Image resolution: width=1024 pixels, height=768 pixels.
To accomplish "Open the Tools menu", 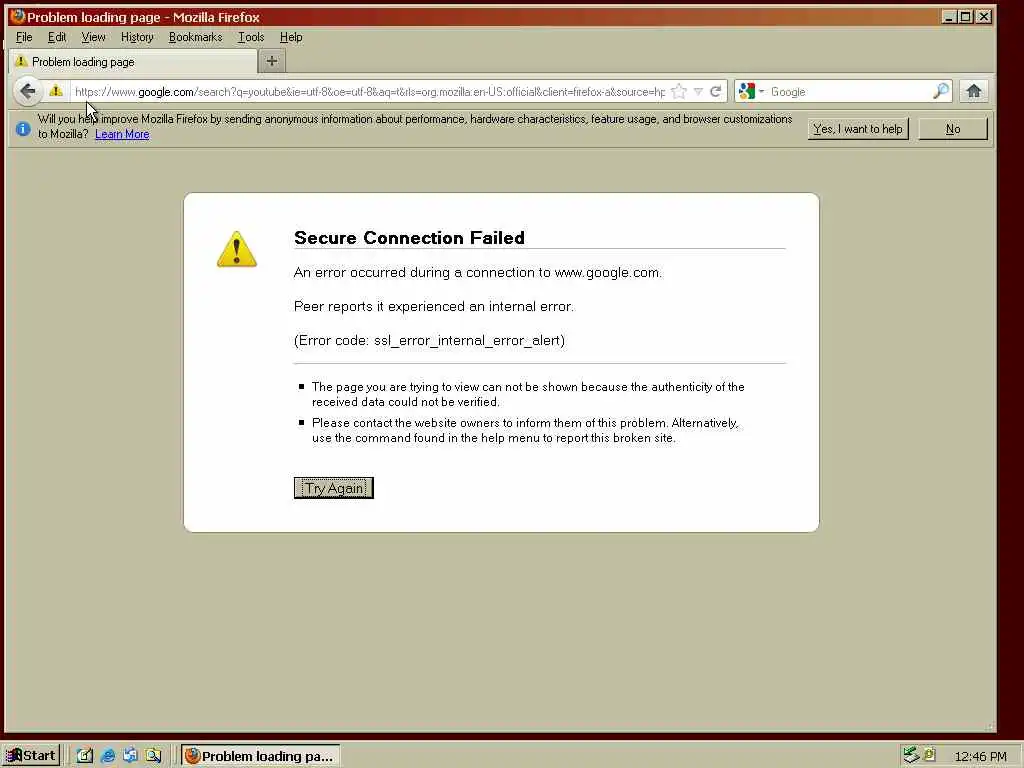I will click(x=251, y=37).
